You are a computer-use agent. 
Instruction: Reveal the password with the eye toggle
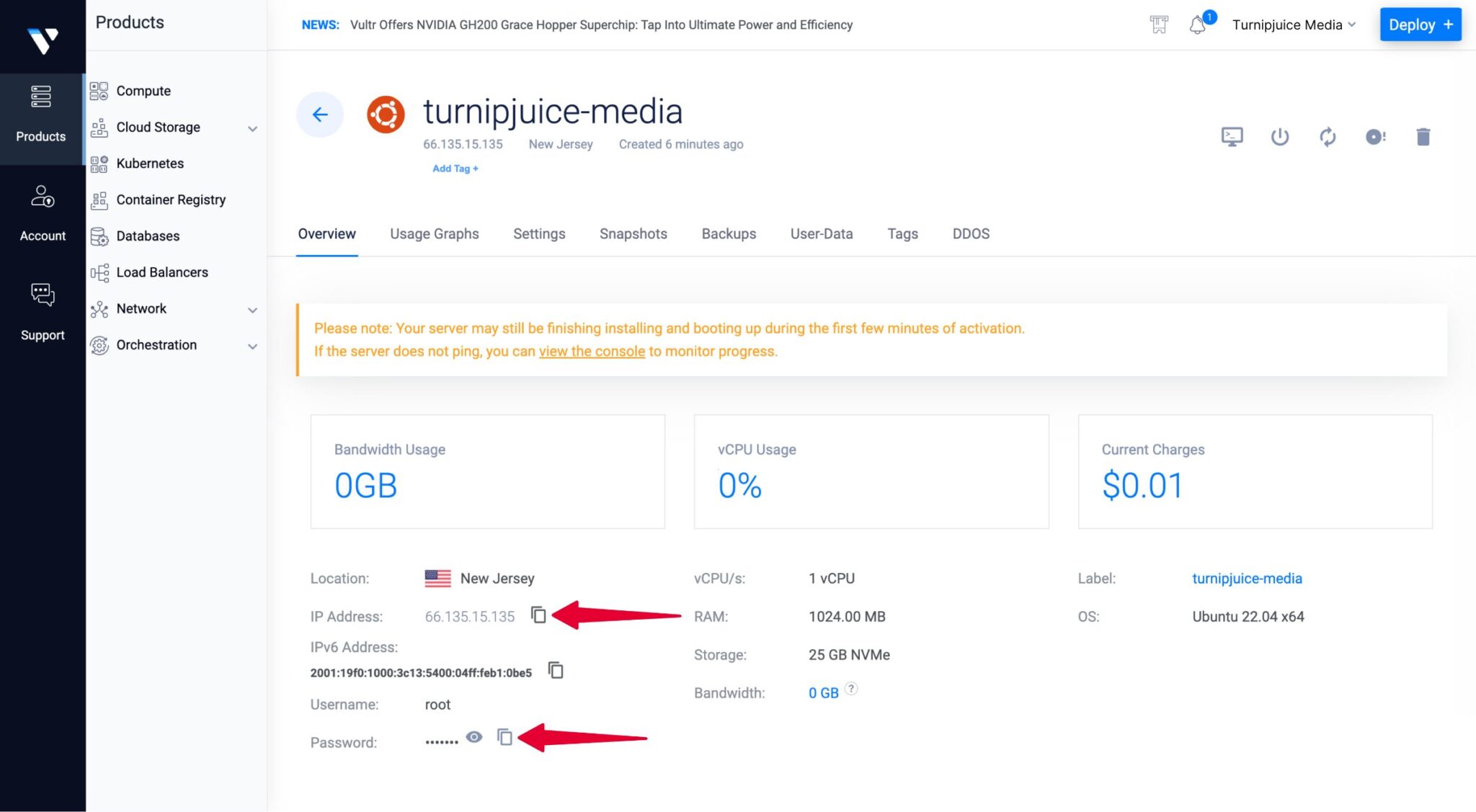point(474,737)
